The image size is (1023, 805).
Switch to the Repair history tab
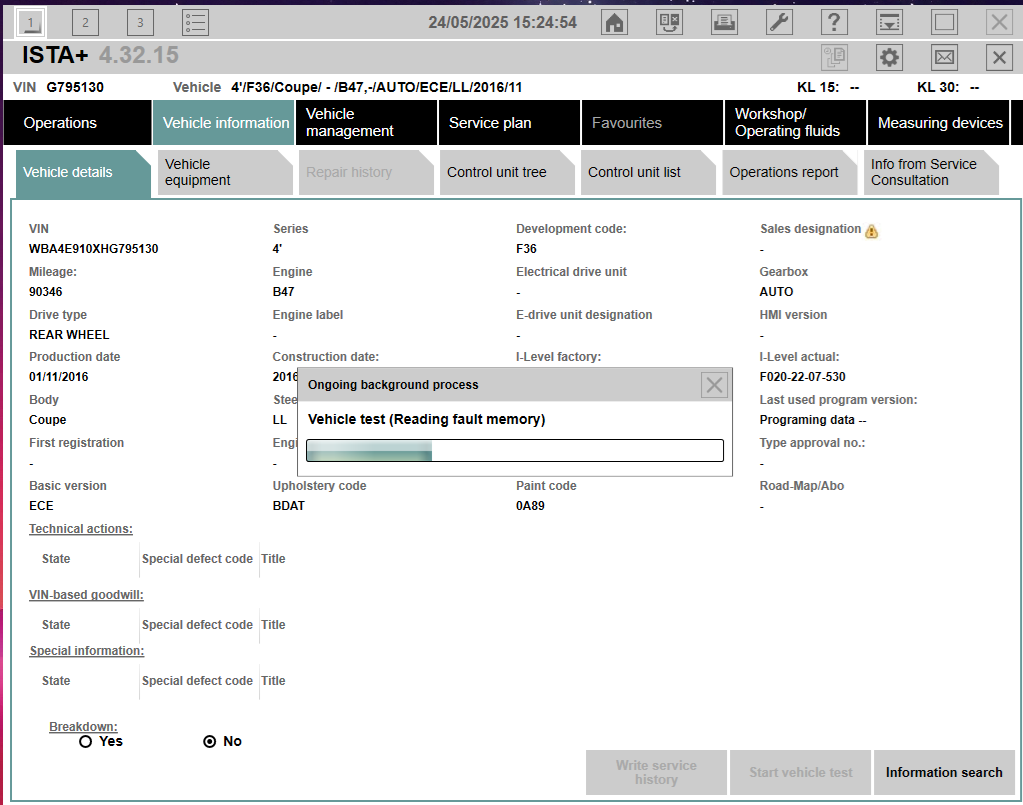point(366,172)
